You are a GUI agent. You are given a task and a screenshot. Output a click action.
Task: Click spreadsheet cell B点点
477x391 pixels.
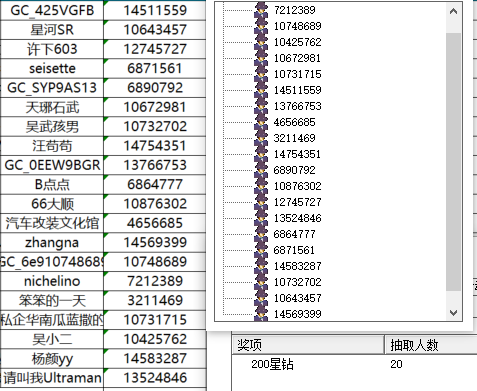click(x=52, y=184)
